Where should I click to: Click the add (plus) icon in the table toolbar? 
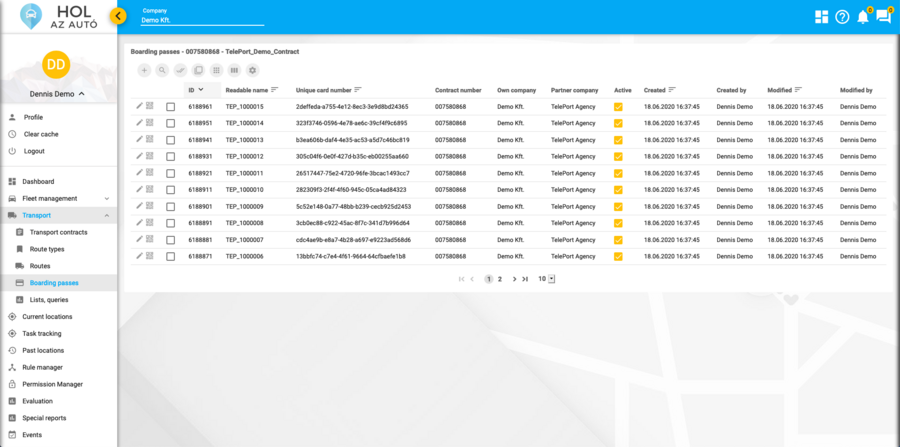click(x=144, y=70)
